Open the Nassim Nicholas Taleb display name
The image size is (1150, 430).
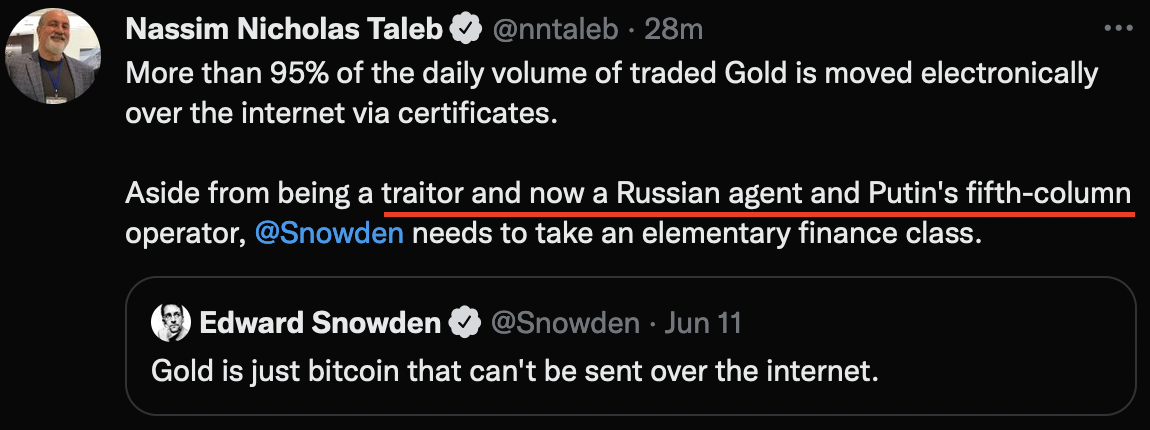tap(285, 30)
